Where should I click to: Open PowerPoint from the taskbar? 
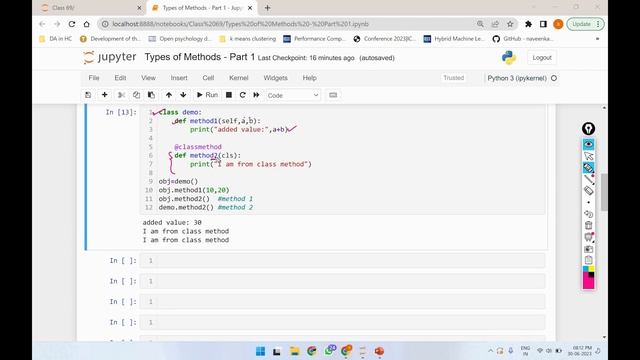click(379, 351)
